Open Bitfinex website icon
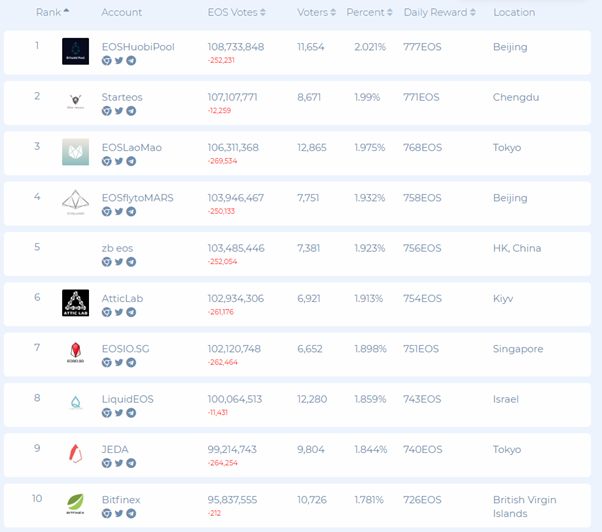The width and height of the screenshot is (602, 532). (107, 513)
